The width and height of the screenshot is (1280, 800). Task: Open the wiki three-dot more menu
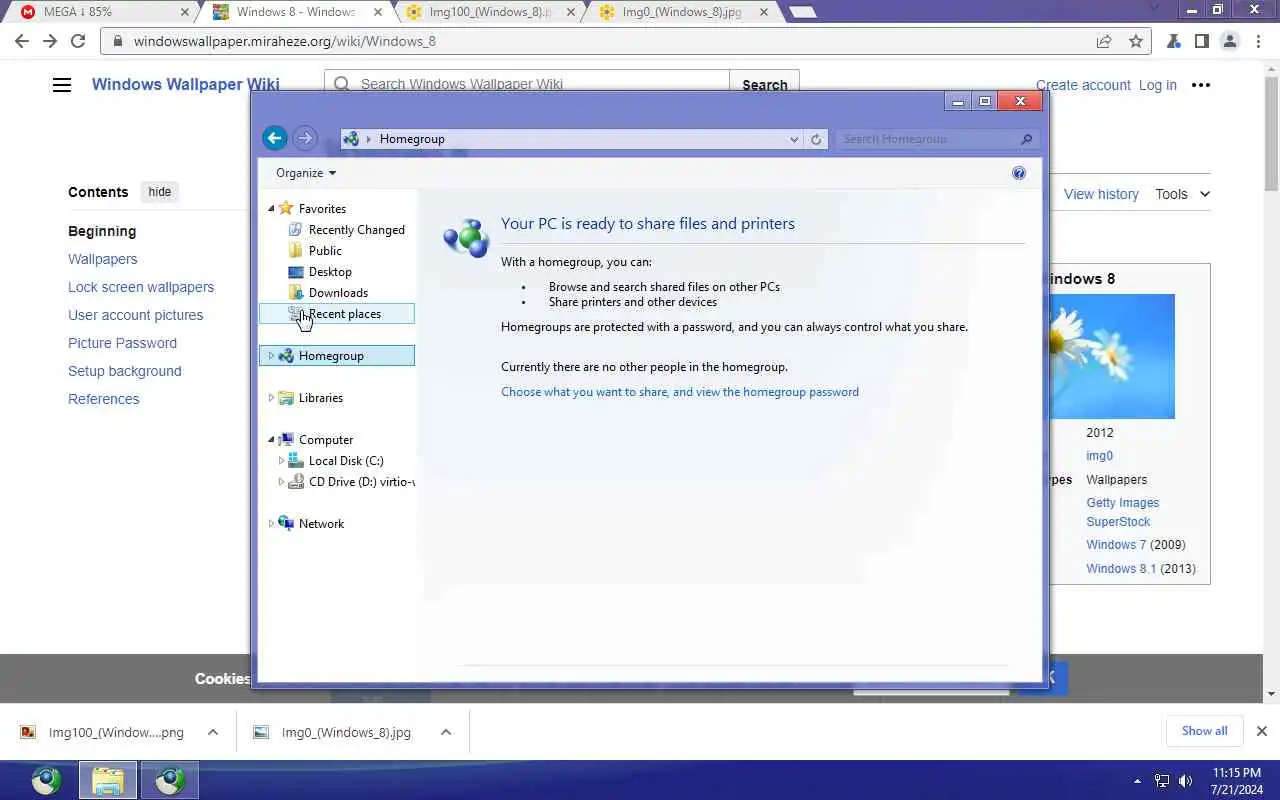pyautogui.click(x=1201, y=85)
